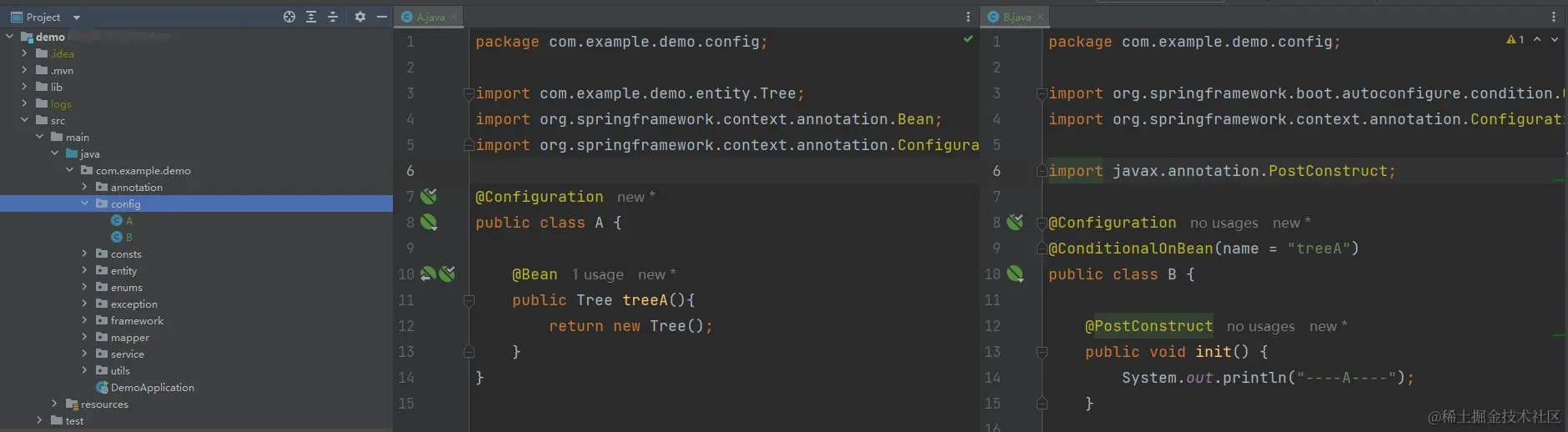
Task: Open A.java editor tab options menu
Action: coord(967,17)
